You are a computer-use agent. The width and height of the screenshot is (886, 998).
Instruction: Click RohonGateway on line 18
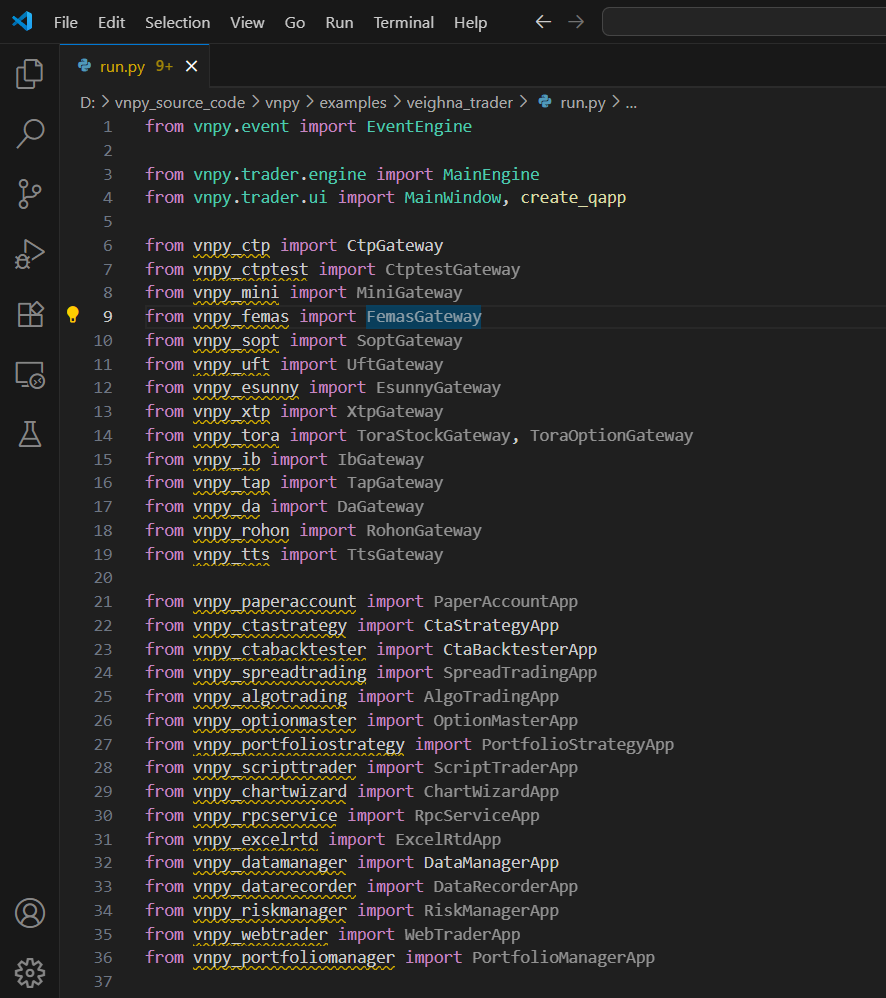point(424,530)
